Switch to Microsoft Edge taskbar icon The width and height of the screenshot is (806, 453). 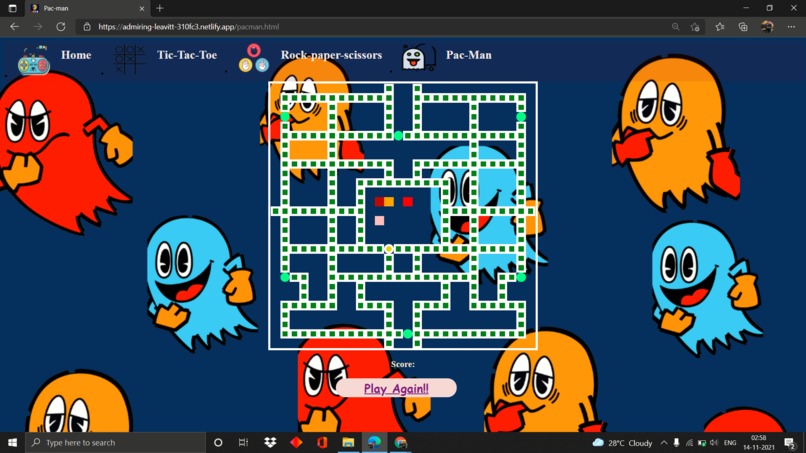(x=374, y=442)
